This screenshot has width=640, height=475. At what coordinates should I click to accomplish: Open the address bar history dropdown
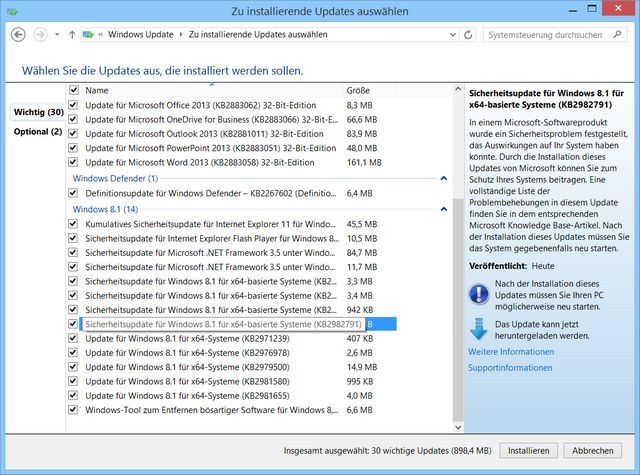pos(452,35)
